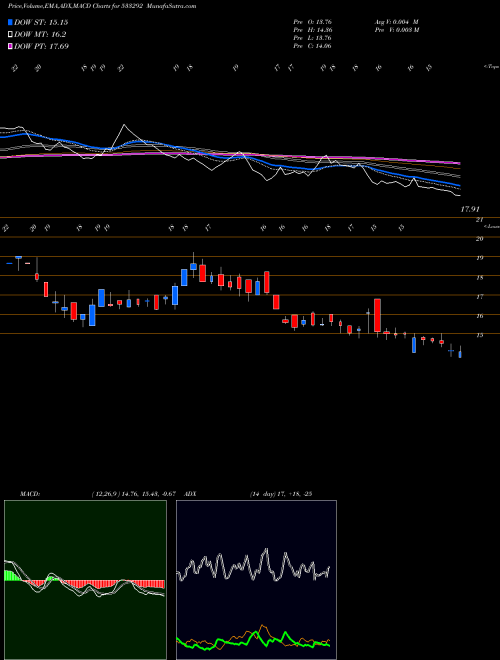Click the price axis label 17
This screenshot has height=660, width=500.
[x=479, y=297]
